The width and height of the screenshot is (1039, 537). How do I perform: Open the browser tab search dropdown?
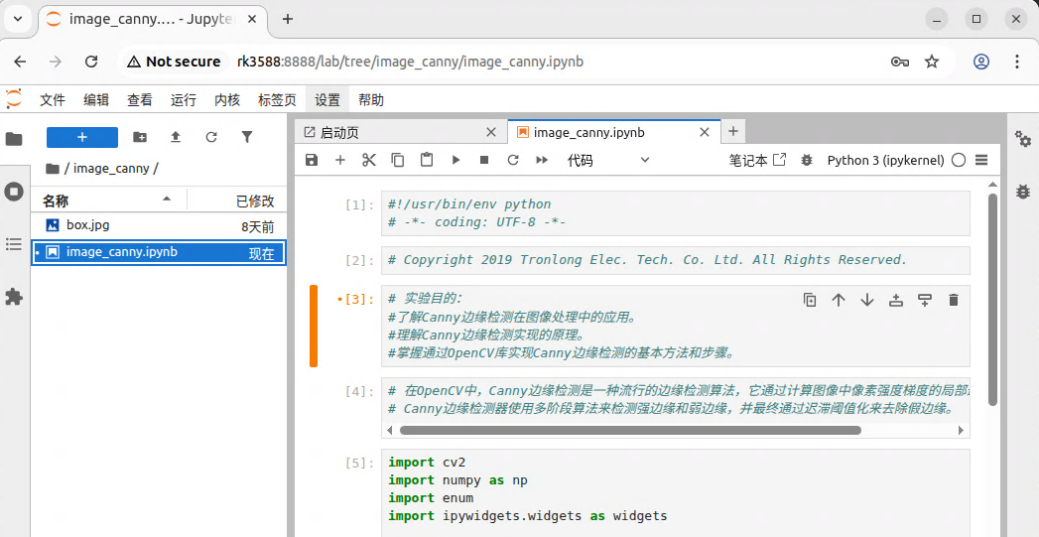18,19
